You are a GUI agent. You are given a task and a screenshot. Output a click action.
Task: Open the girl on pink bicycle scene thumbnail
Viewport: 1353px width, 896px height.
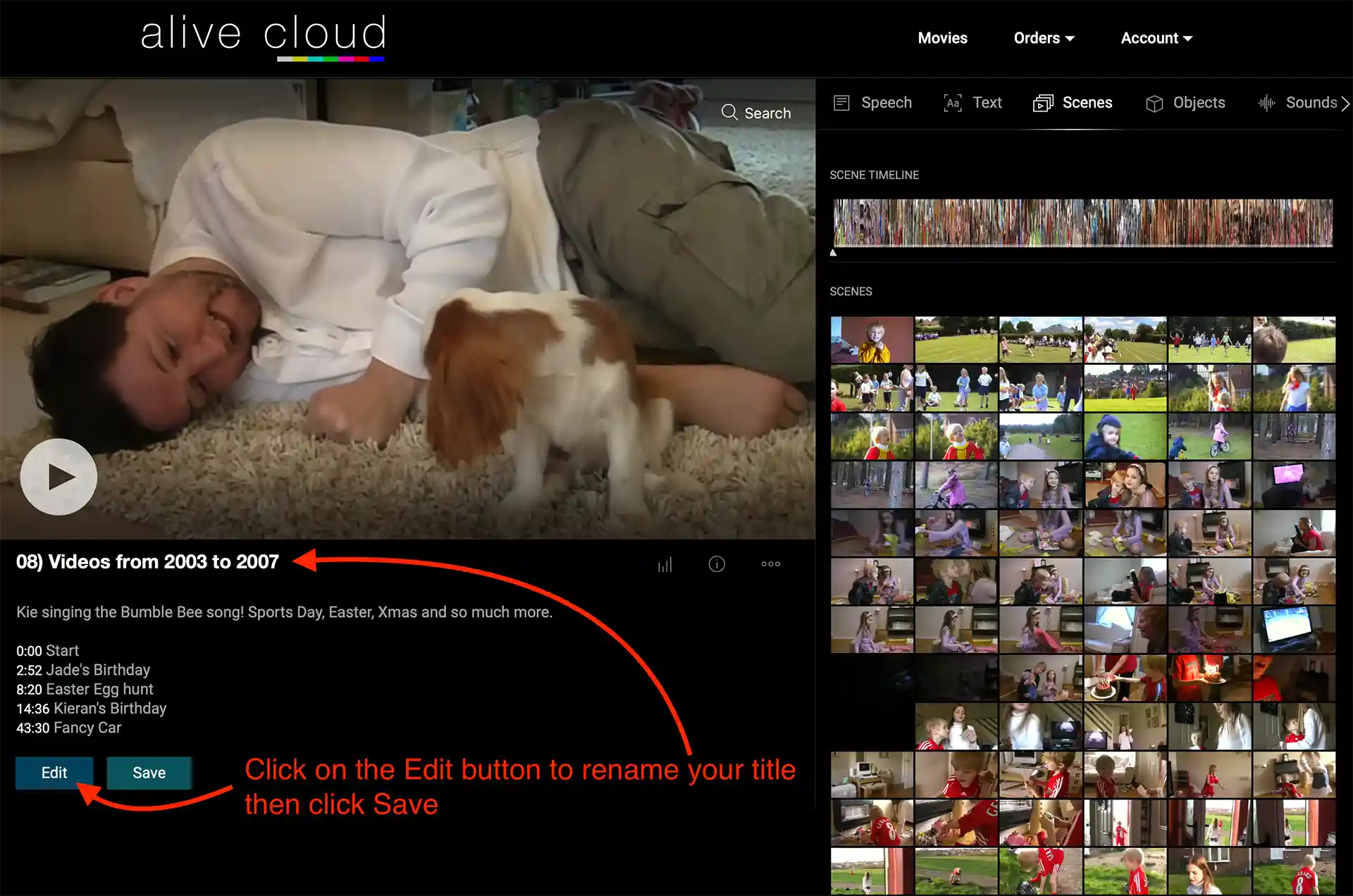click(1209, 437)
